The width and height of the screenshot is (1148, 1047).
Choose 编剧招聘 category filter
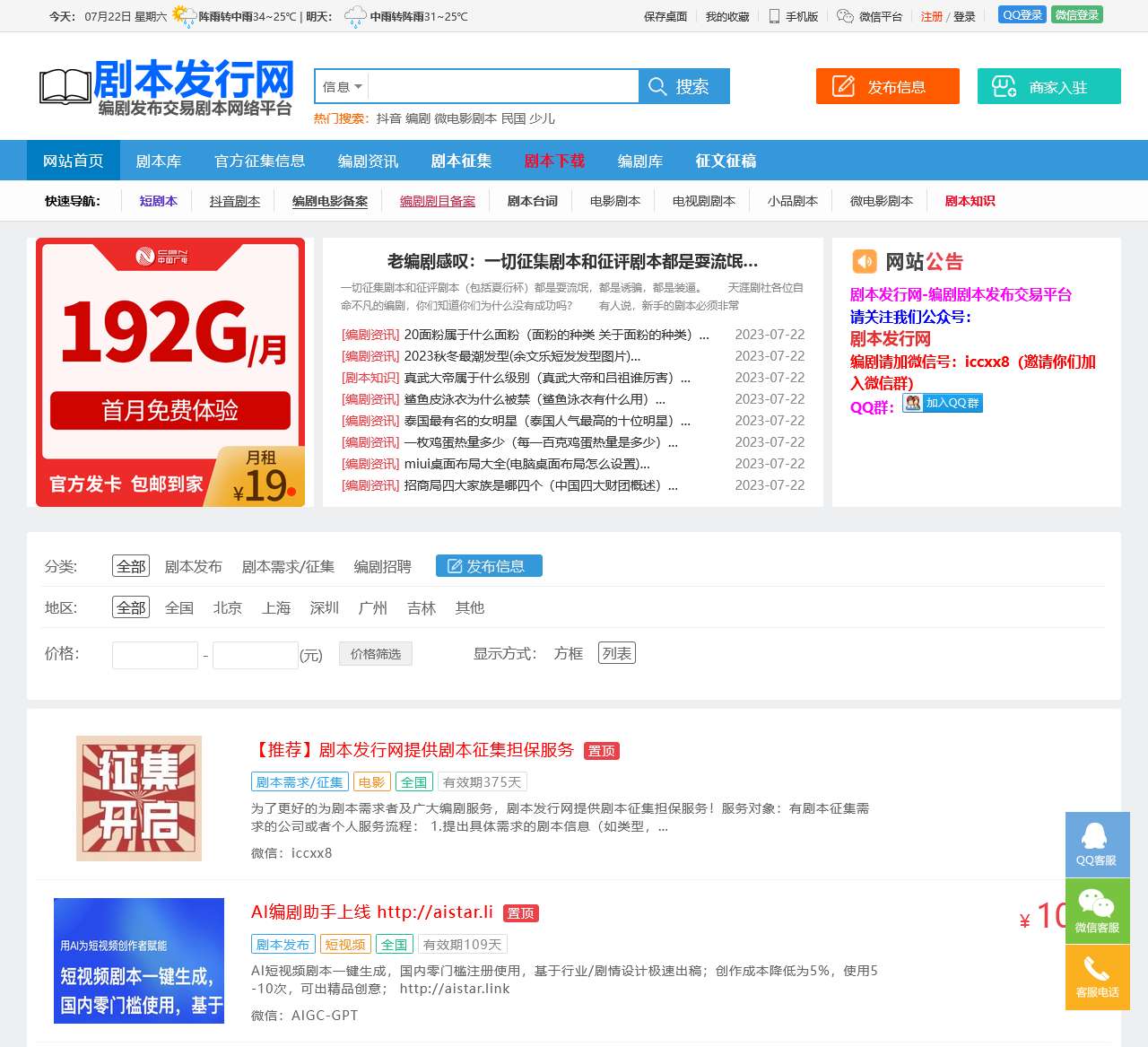[383, 566]
